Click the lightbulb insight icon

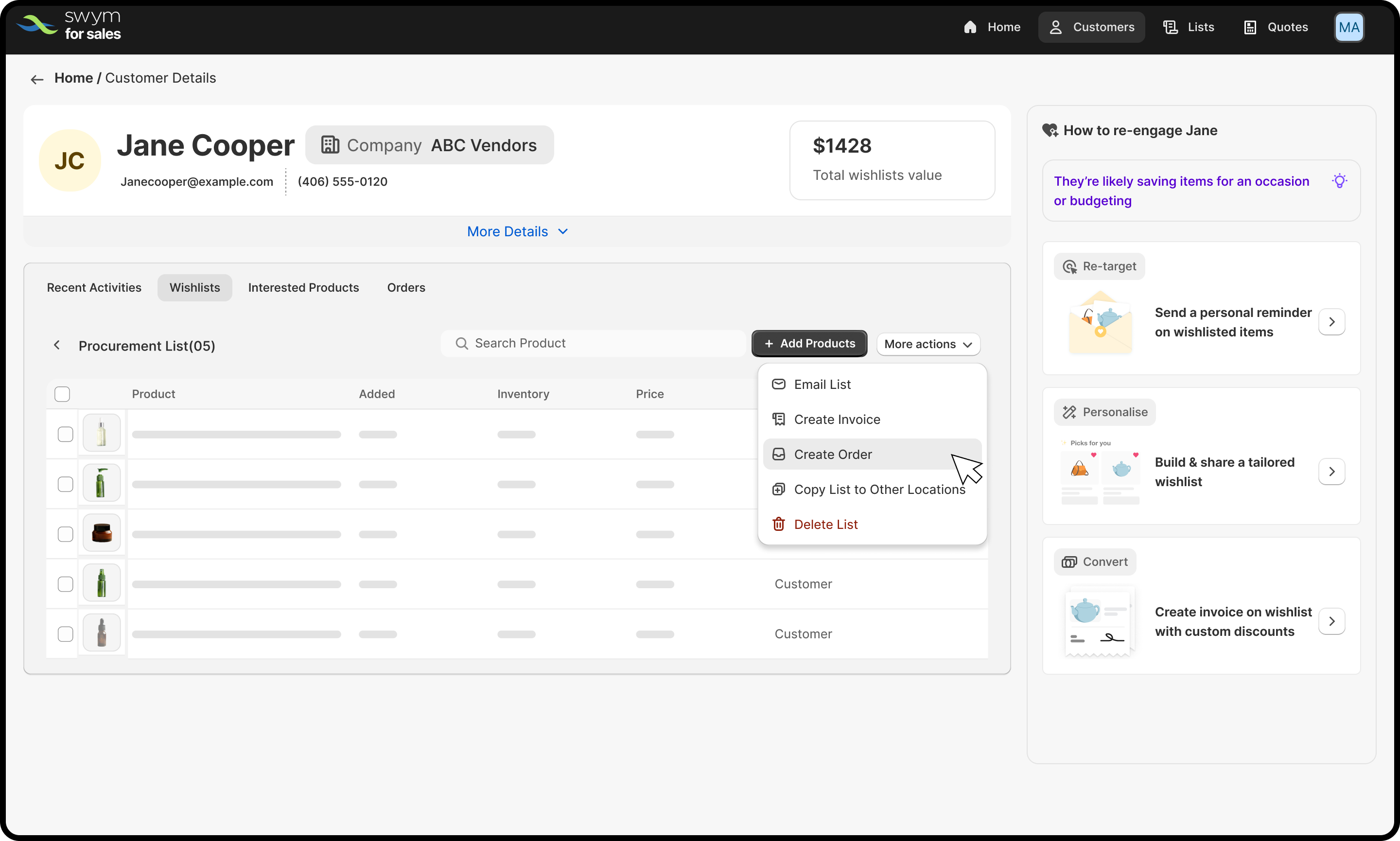[x=1339, y=181]
